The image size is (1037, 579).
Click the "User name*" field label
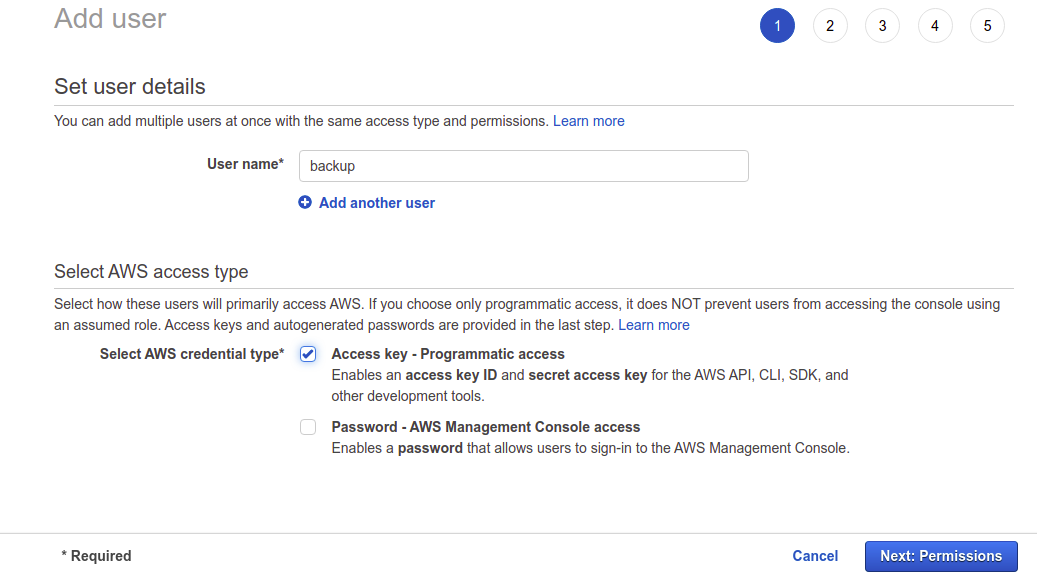(x=245, y=164)
